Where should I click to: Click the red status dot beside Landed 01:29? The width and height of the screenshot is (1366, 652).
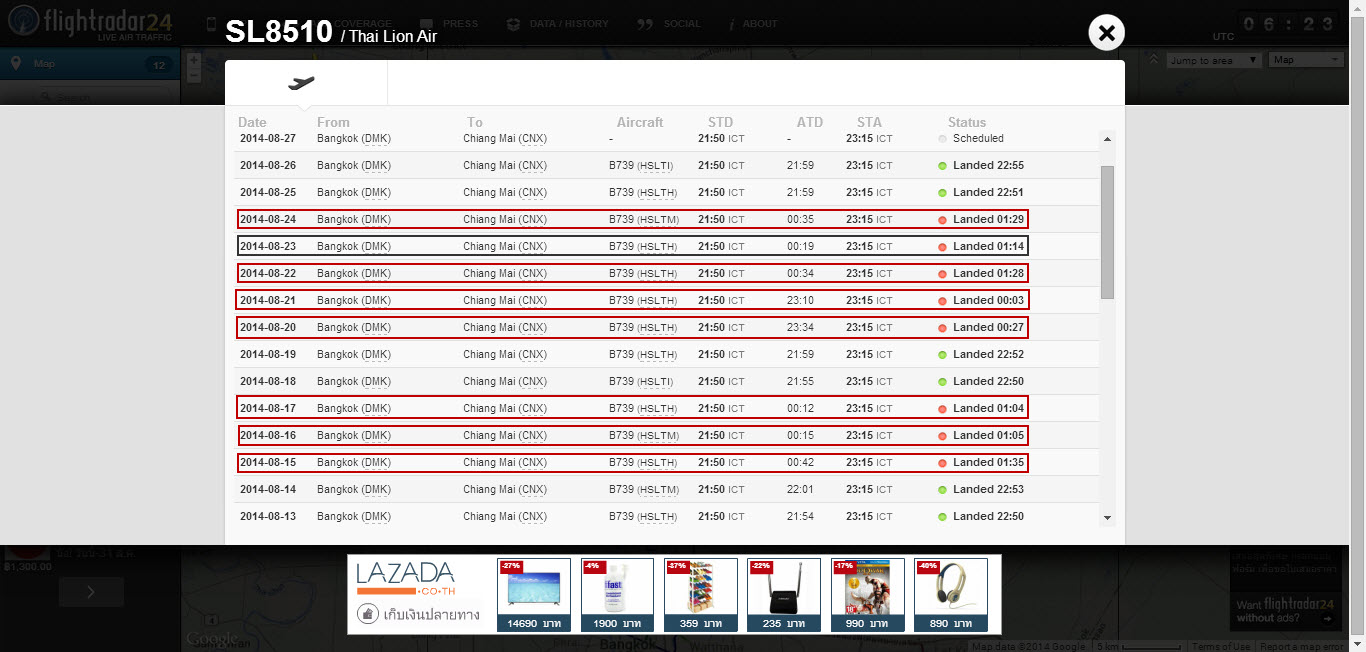click(x=942, y=220)
